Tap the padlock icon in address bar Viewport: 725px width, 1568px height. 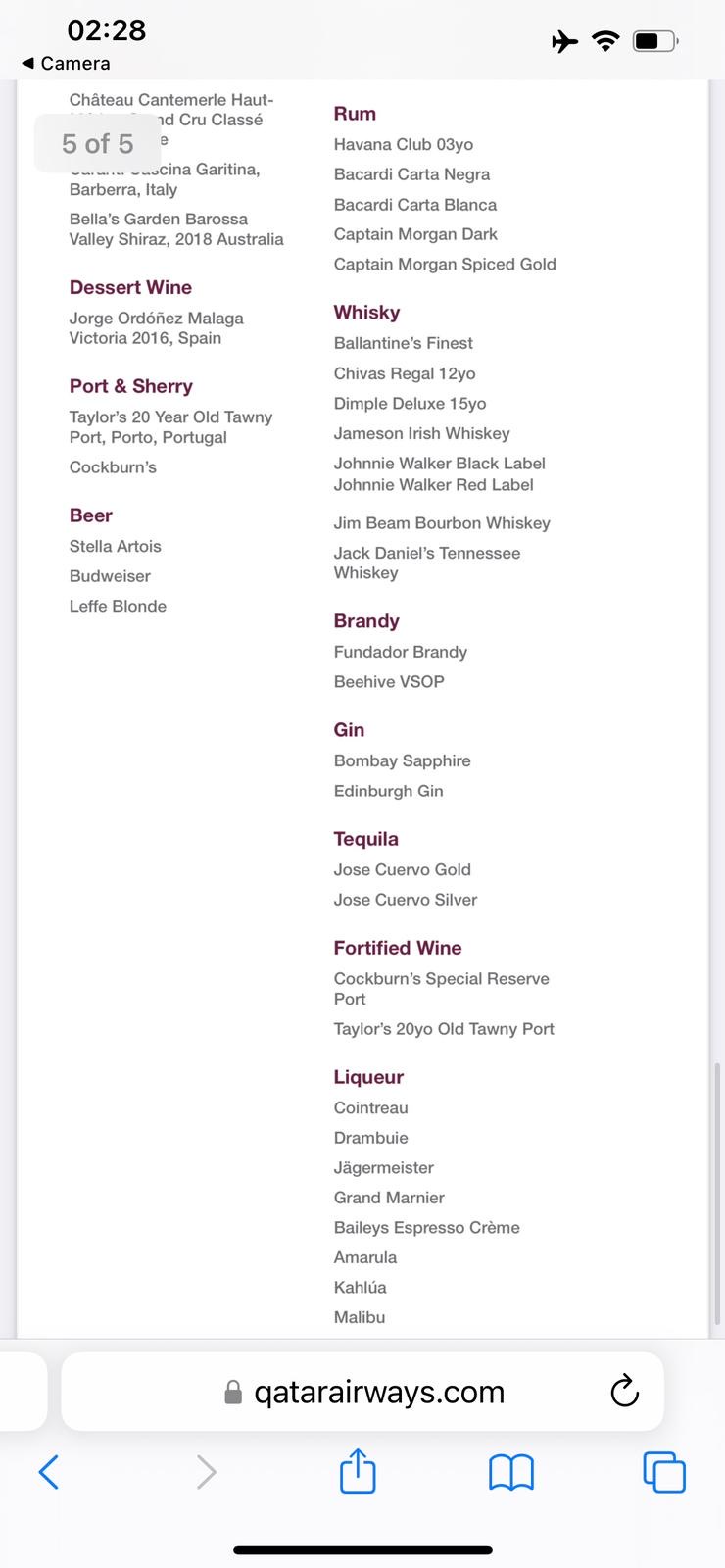233,1392
